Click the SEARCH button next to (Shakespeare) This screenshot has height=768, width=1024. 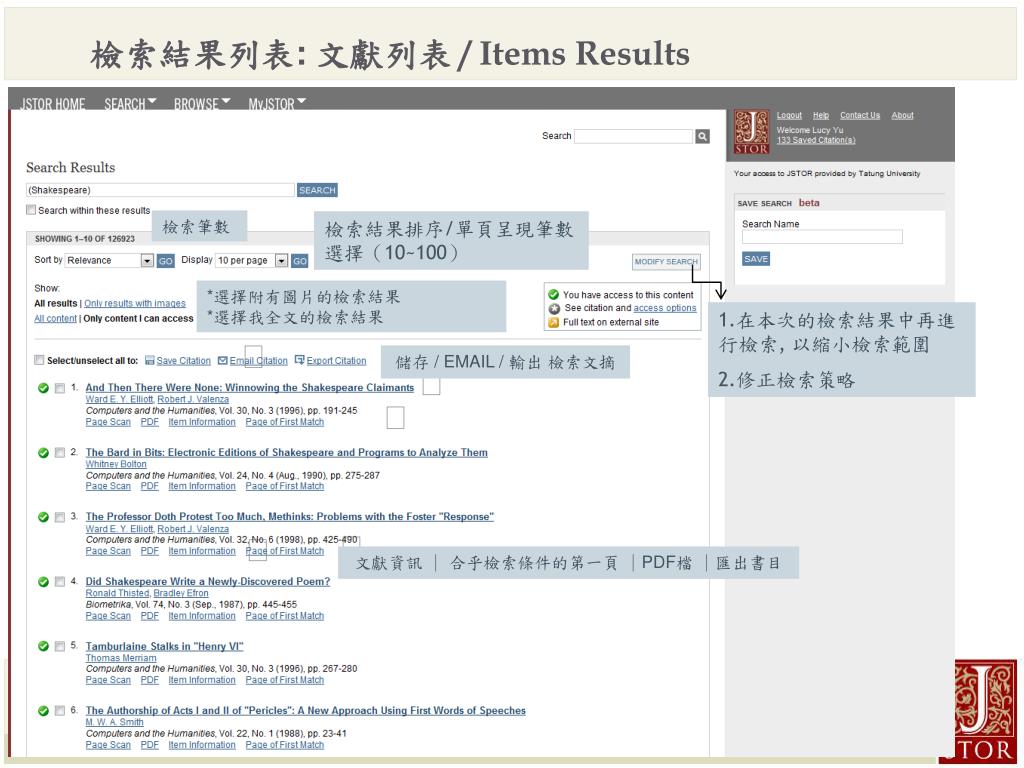tap(317, 190)
